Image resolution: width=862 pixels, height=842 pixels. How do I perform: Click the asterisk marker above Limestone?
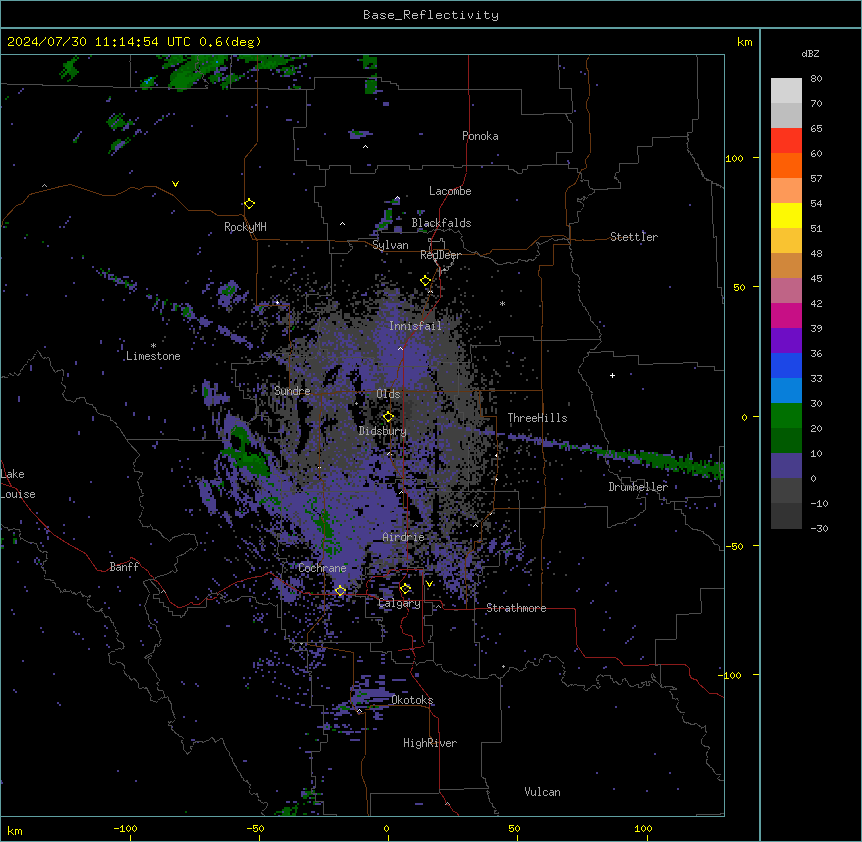(153, 346)
